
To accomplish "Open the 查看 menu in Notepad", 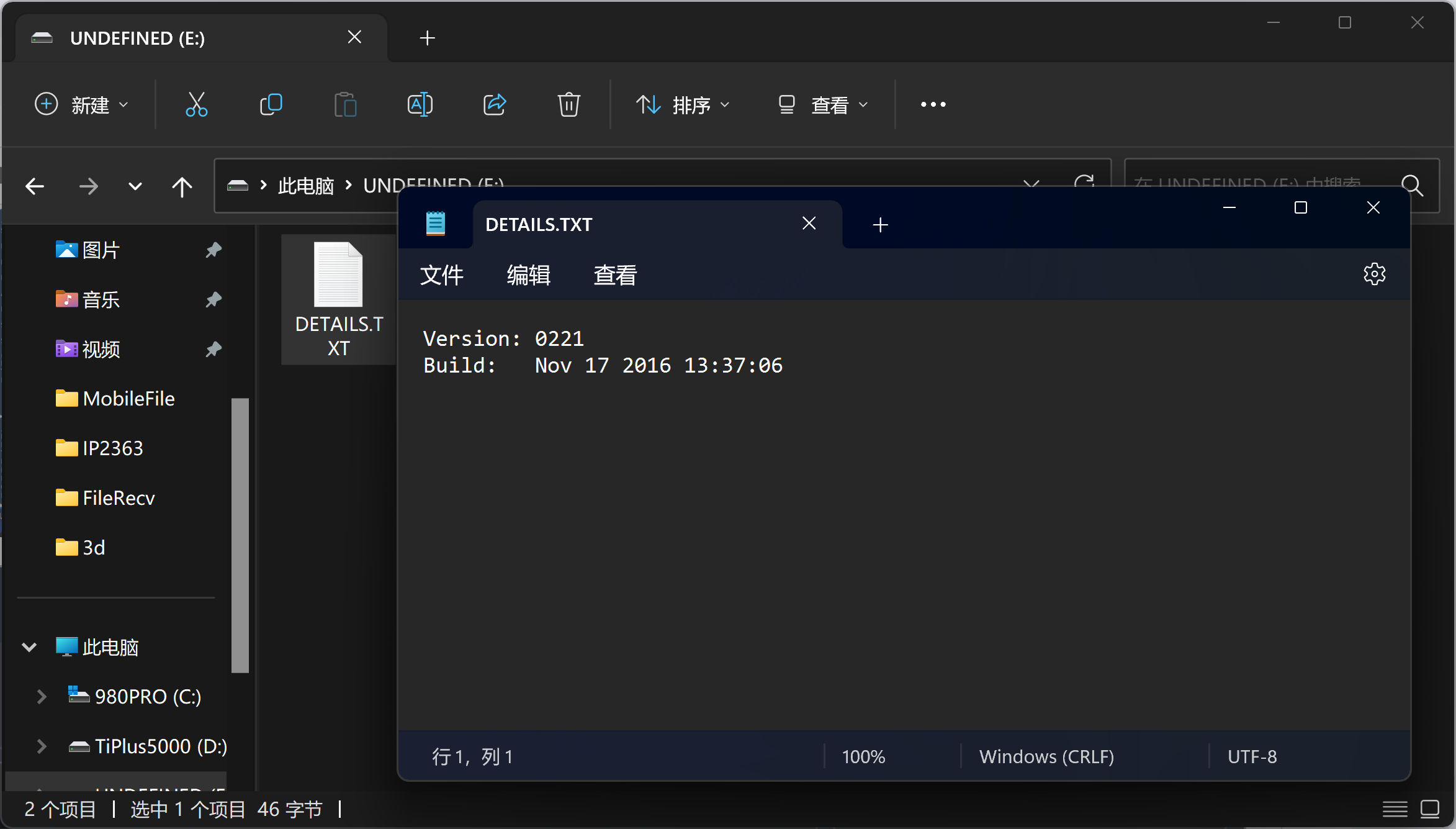I will coord(615,274).
